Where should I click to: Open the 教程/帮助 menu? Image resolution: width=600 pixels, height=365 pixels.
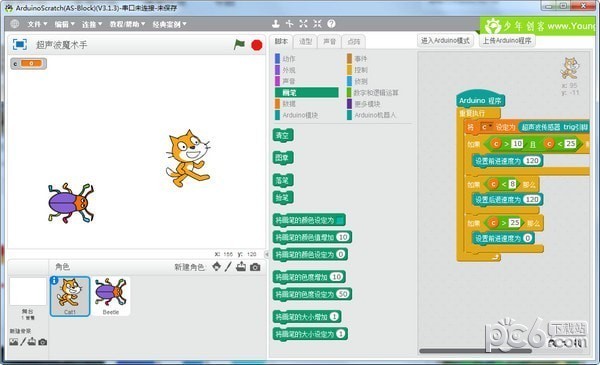[127, 24]
